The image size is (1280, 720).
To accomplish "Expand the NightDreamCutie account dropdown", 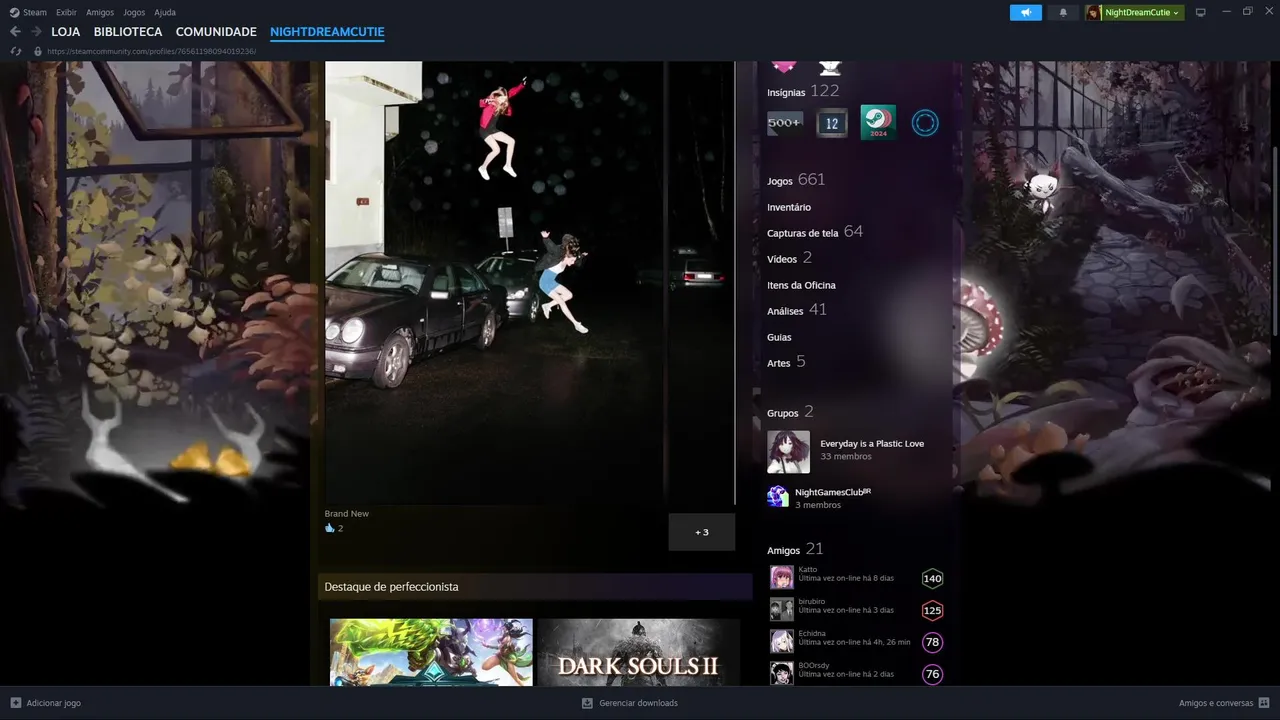I will coord(1135,12).
